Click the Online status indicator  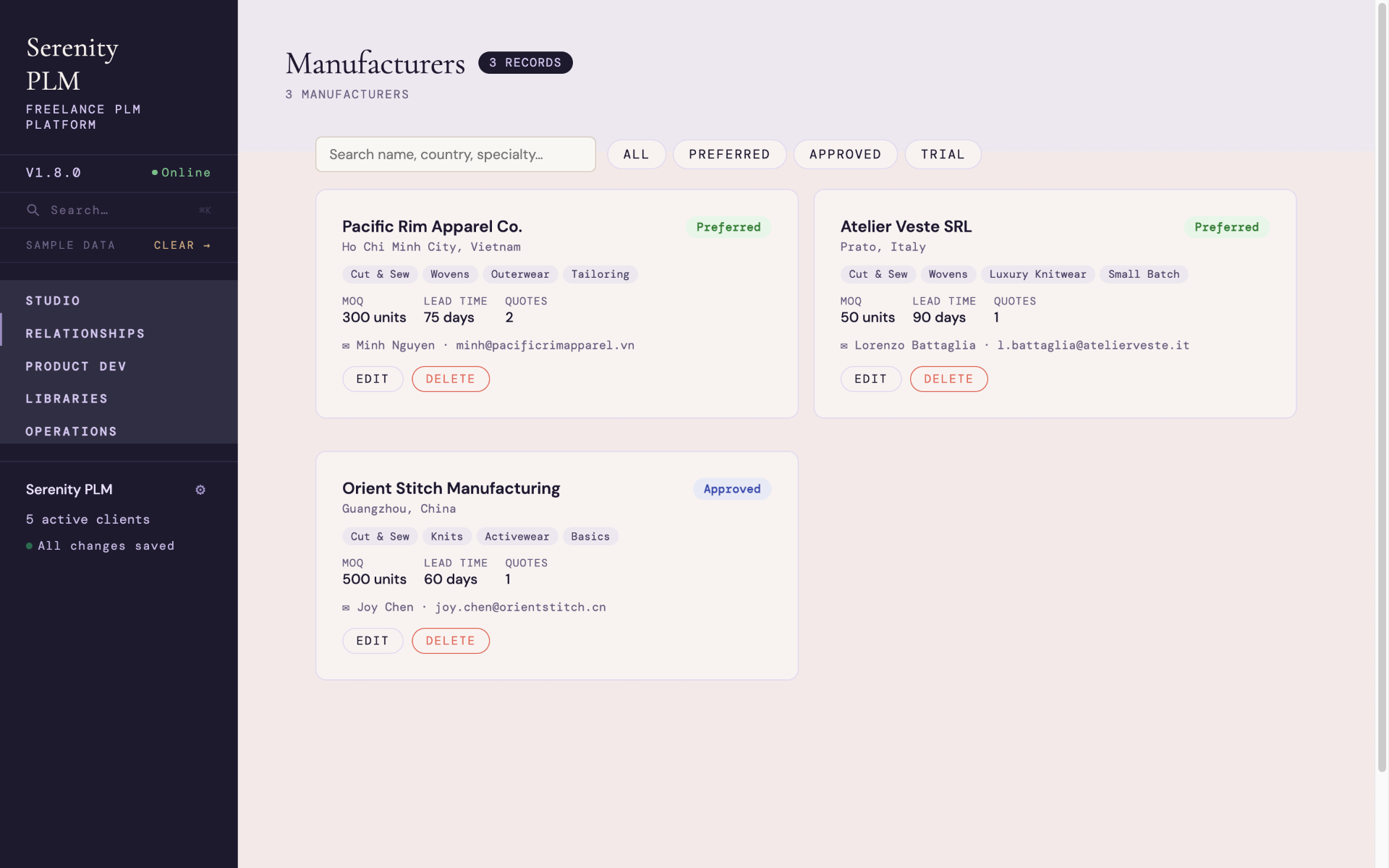point(181,172)
